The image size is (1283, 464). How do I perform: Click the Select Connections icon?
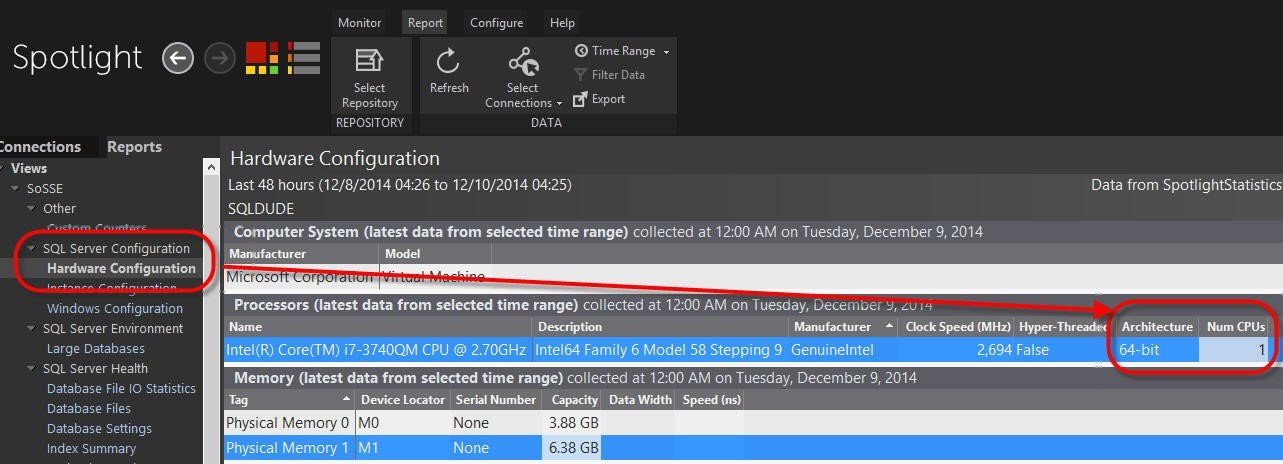click(x=524, y=61)
